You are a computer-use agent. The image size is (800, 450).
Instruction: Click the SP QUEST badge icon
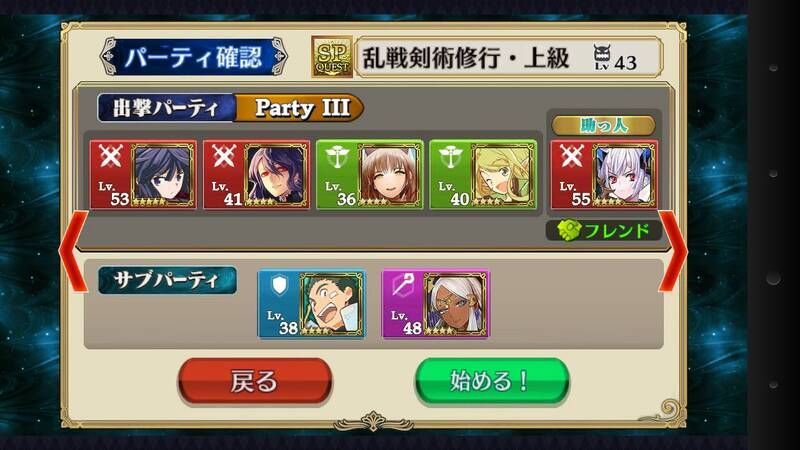pos(332,57)
